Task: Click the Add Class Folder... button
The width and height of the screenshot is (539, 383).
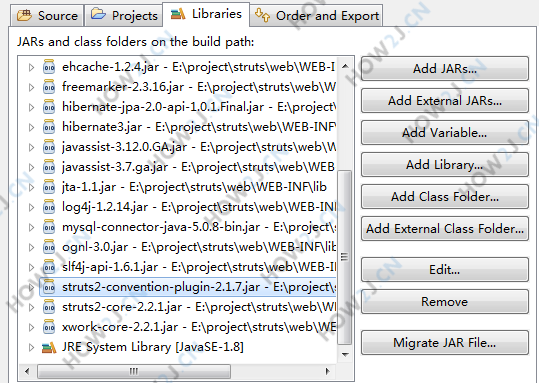Action: [445, 196]
